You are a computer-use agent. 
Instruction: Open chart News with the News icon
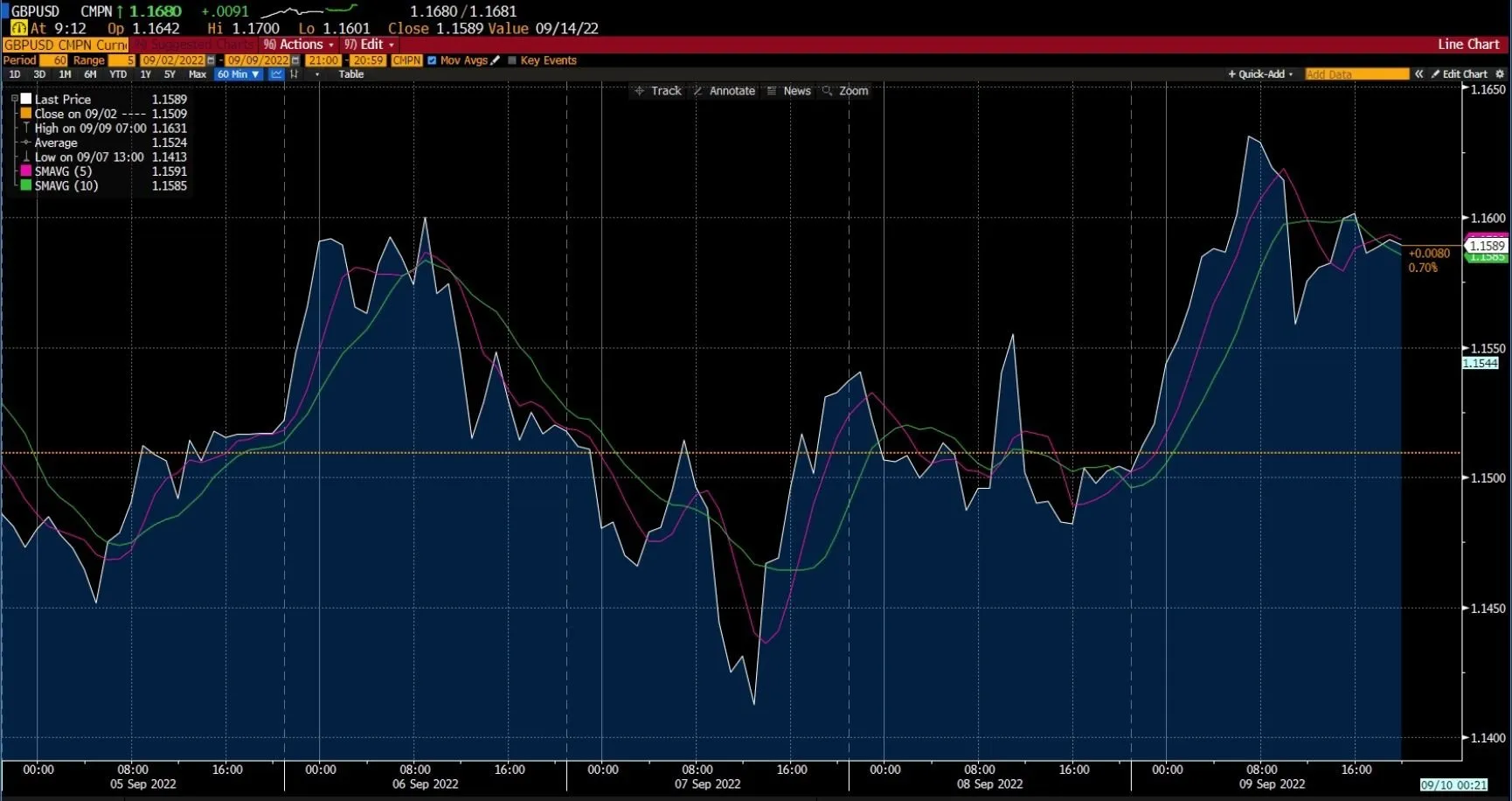tap(788, 90)
